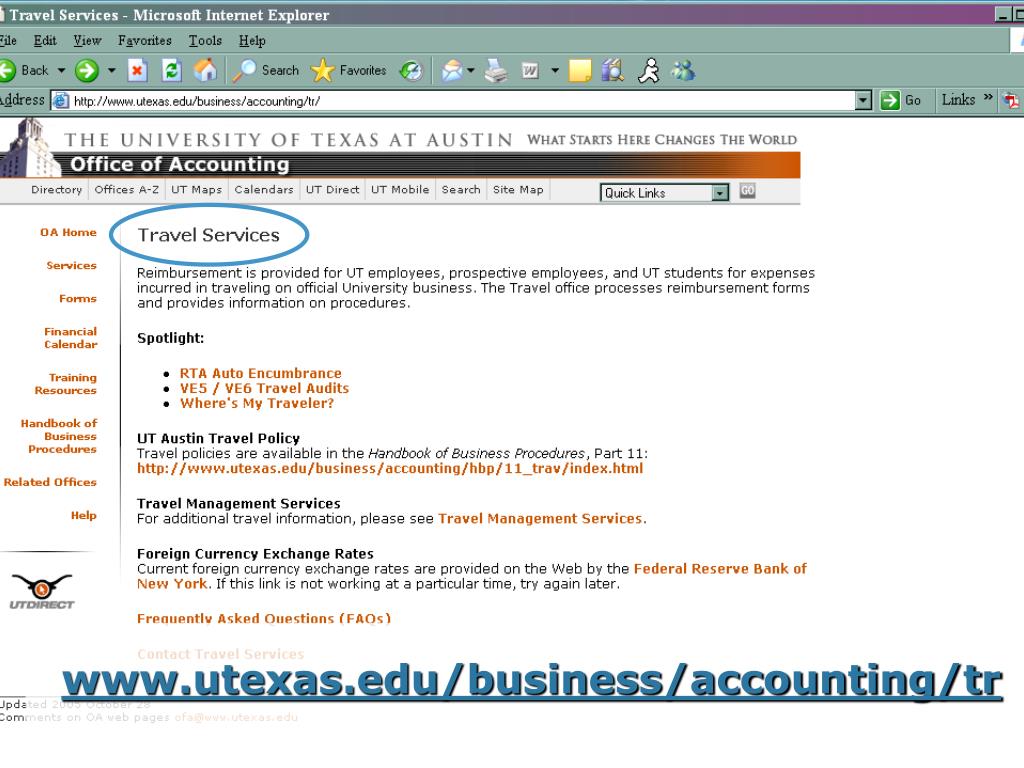Open Handbook of Business Procedures sidebar link
Image resolution: width=1024 pixels, height=768 pixels.
pyautogui.click(x=59, y=436)
